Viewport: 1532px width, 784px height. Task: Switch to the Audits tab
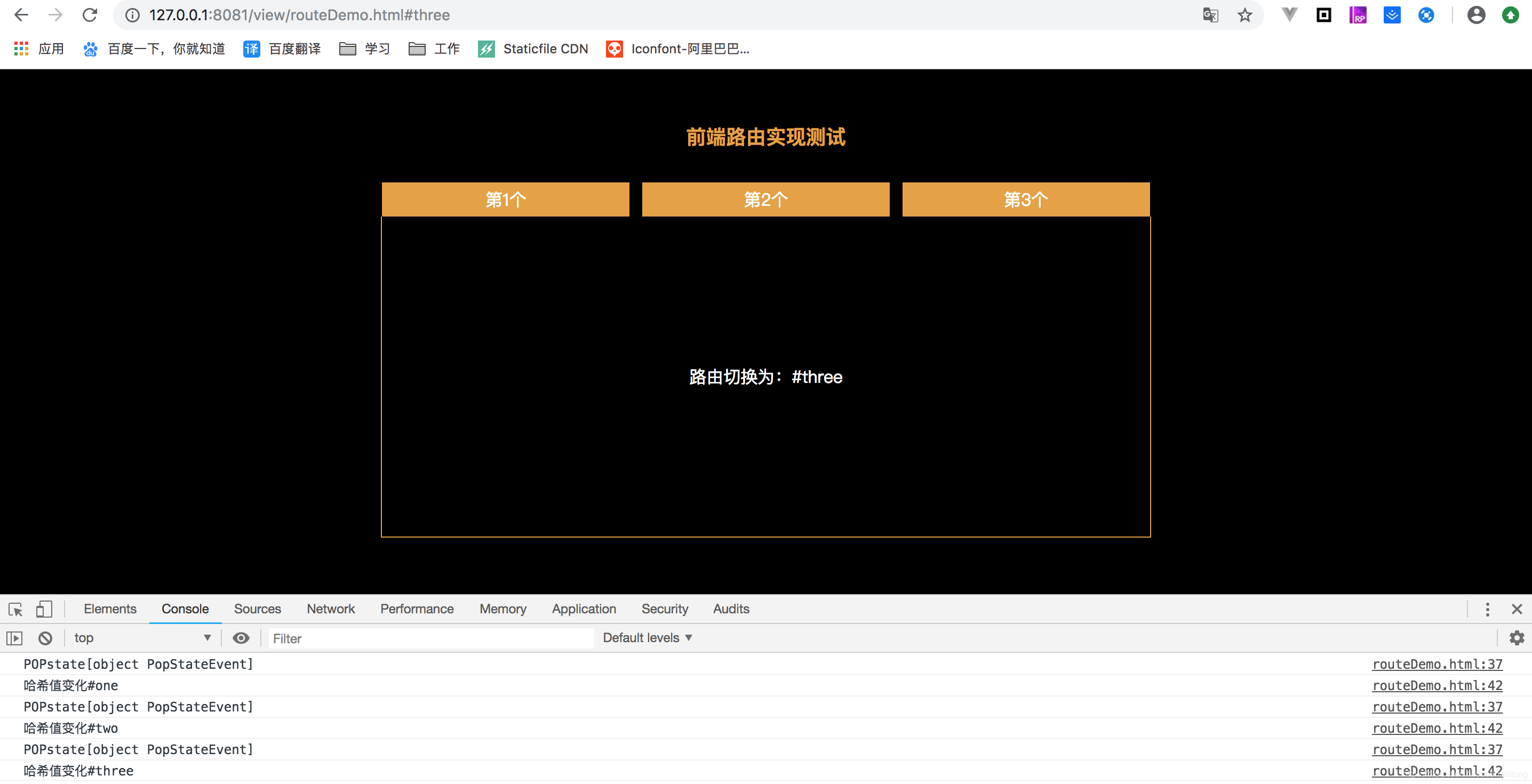click(731, 609)
